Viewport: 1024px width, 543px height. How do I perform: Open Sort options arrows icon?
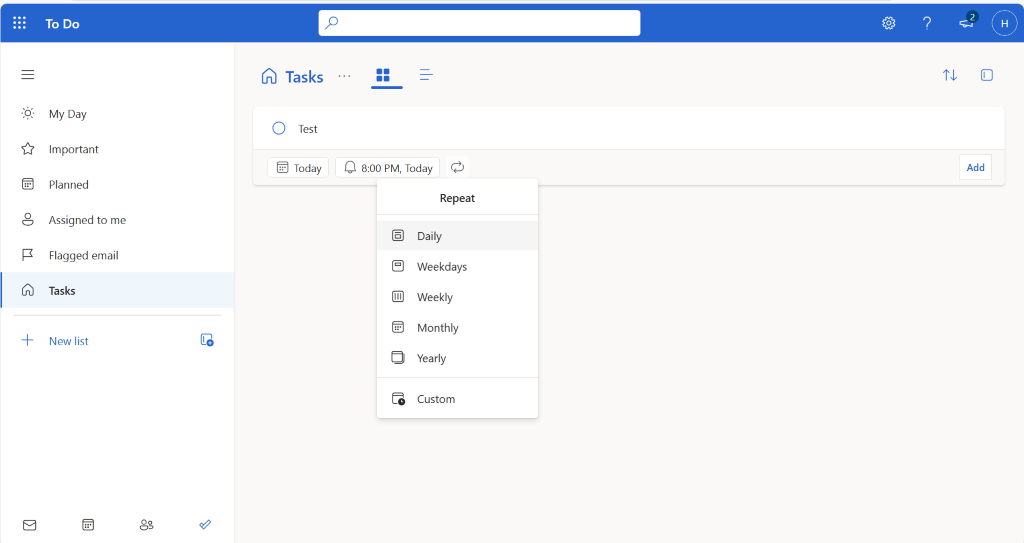point(950,75)
